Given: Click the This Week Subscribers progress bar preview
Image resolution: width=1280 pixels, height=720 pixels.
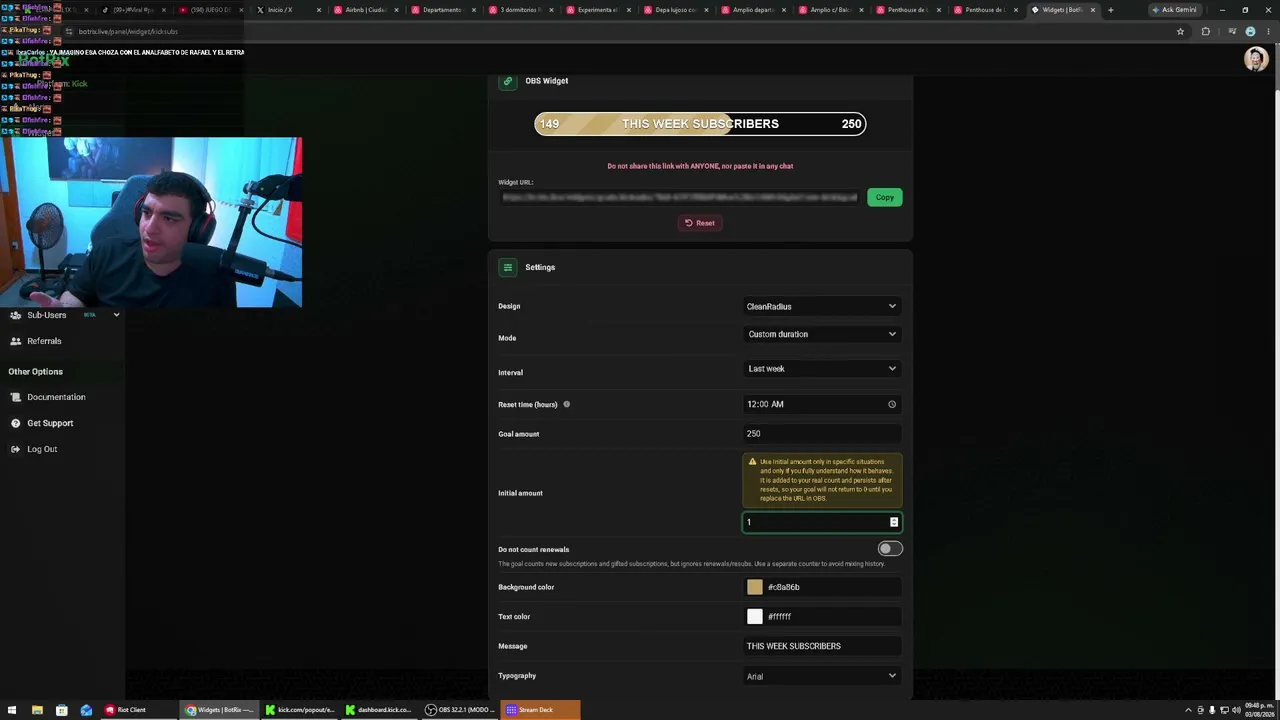Looking at the screenshot, I should tap(700, 124).
